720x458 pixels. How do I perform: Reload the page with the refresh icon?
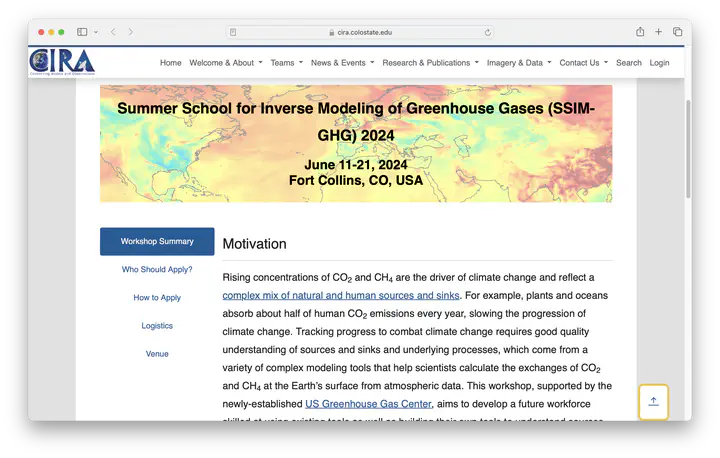click(x=488, y=32)
